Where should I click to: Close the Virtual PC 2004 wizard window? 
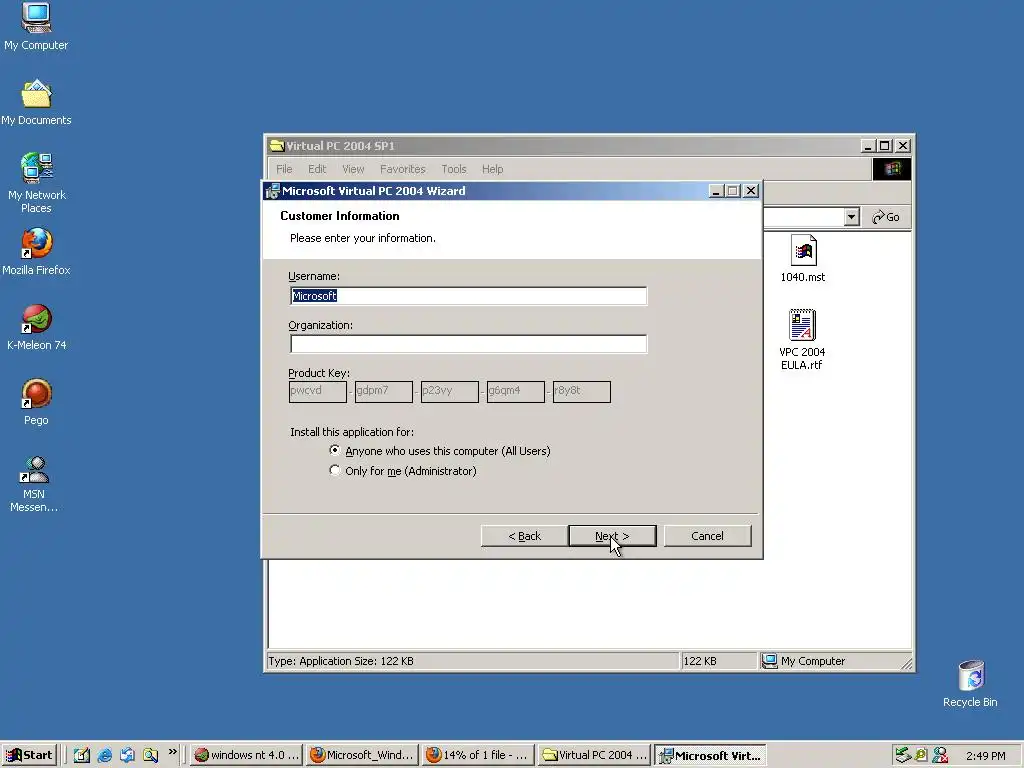(x=751, y=191)
